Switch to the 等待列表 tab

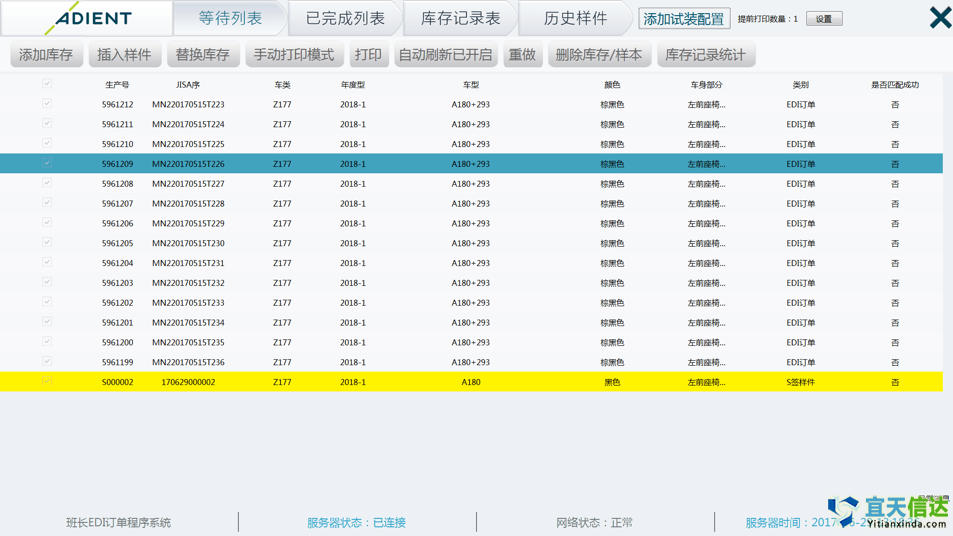point(230,18)
